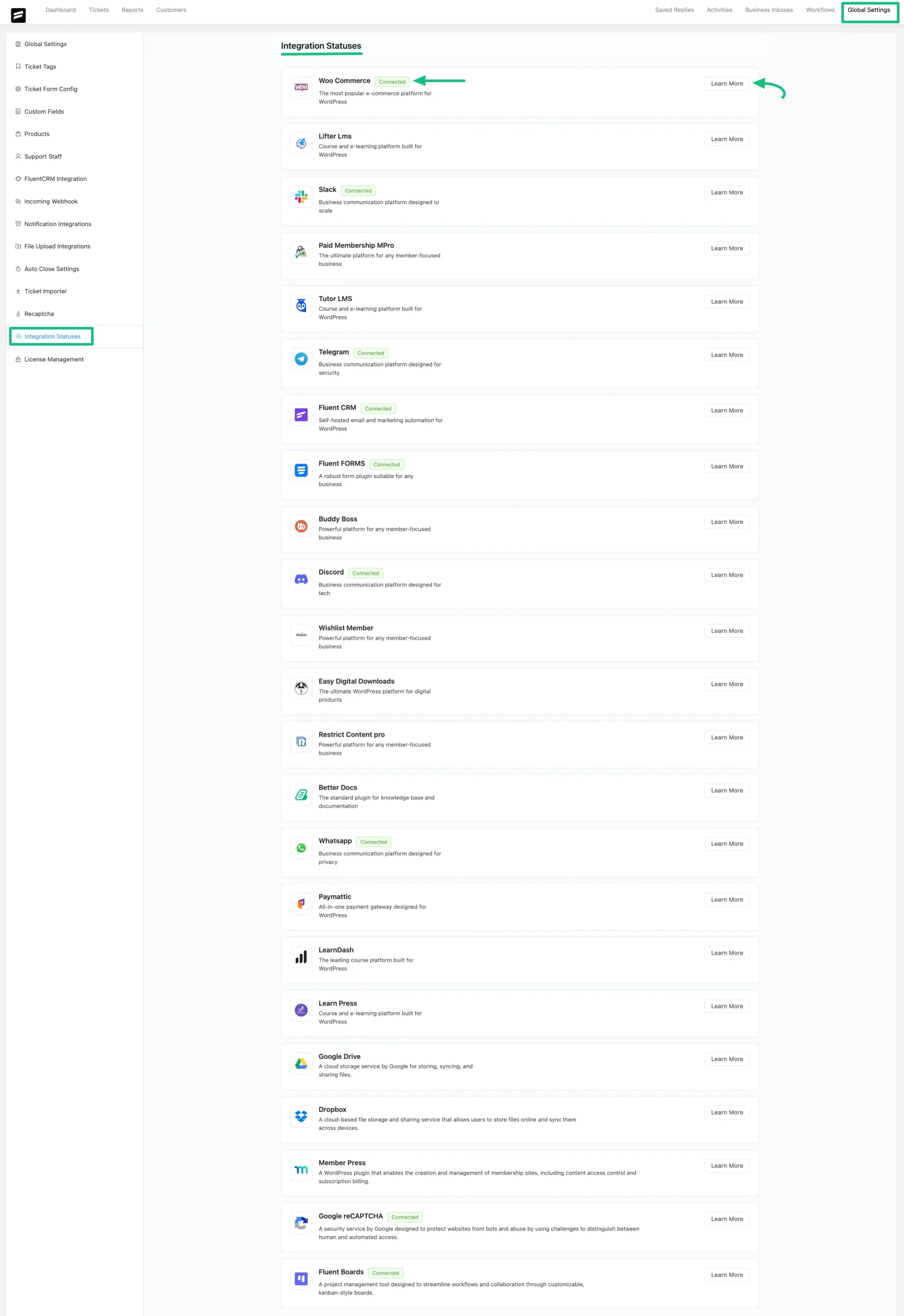
Task: Click the Tutor LMS owl icon
Action: (301, 306)
